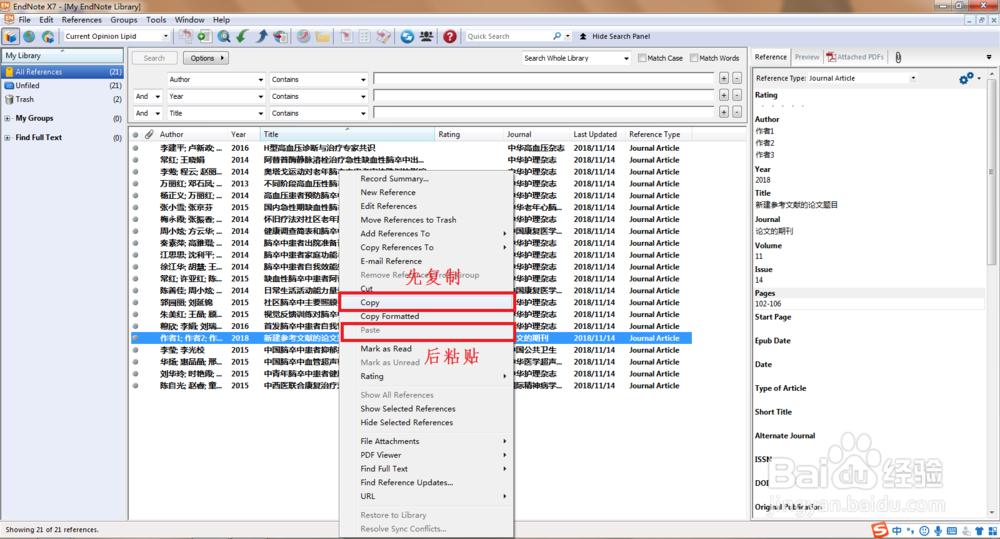This screenshot has height=539, width=1000.
Task: Click the microphone icon in the tray
Action: click(938, 531)
